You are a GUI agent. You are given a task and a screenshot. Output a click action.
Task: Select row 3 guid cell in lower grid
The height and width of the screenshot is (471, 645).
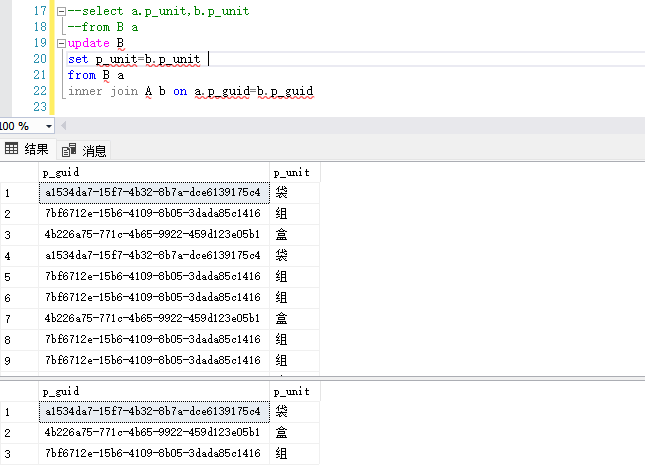(154, 453)
